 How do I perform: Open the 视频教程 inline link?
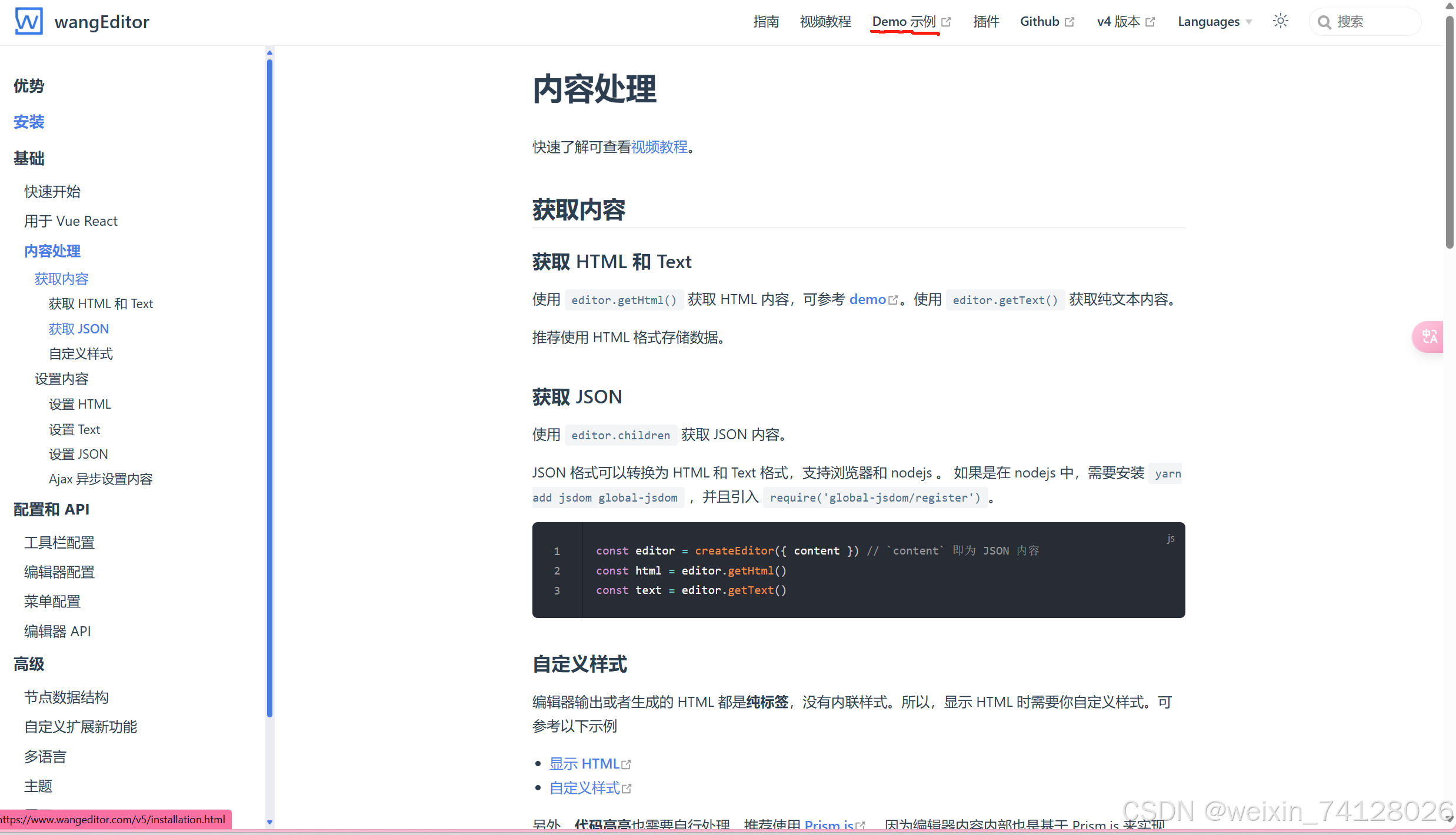click(659, 147)
